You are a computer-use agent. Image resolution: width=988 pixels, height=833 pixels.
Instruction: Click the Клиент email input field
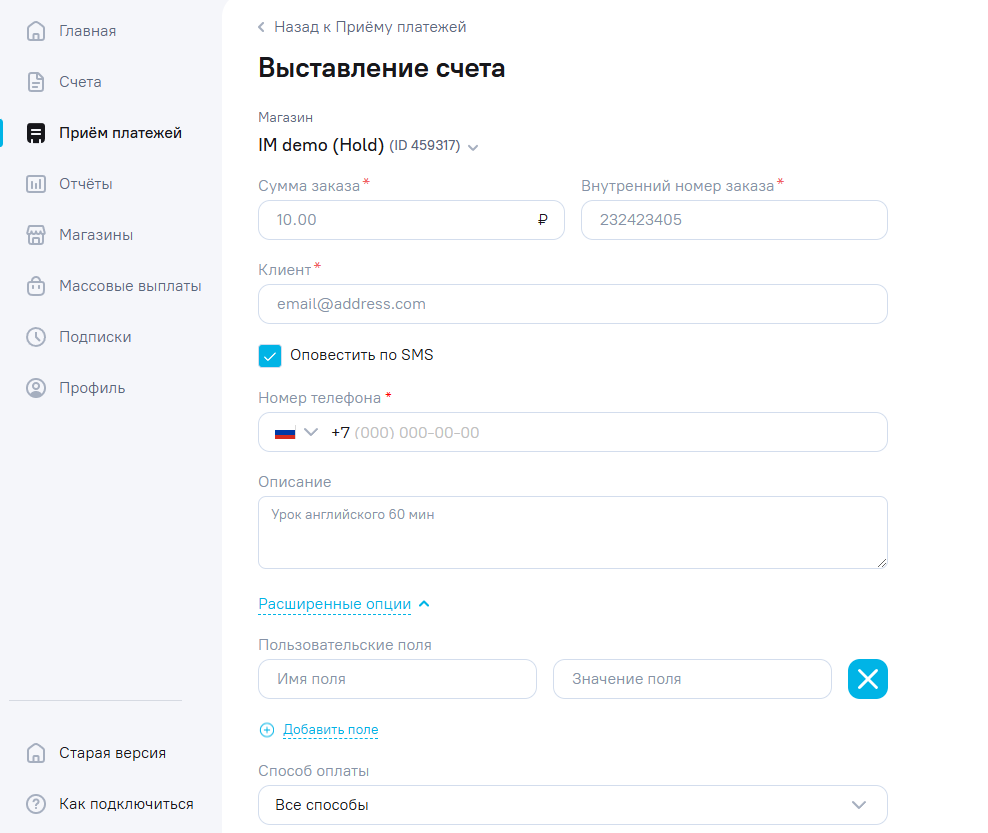click(x=573, y=304)
